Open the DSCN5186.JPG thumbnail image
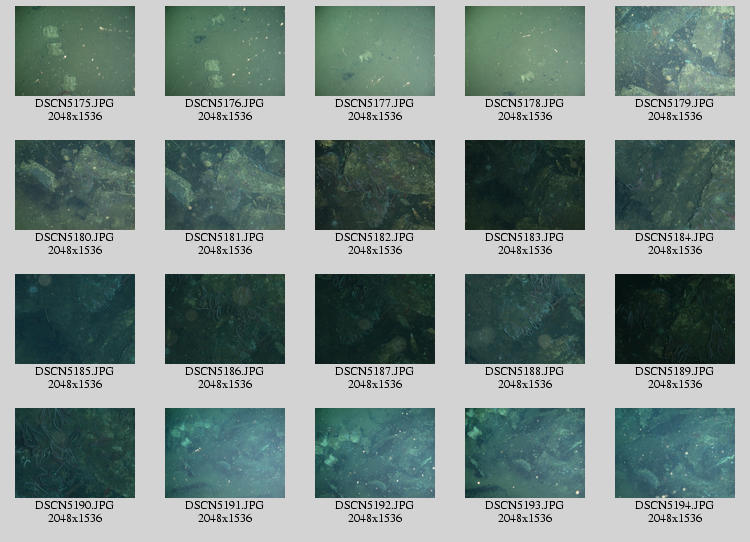Screen dimensions: 750x542 click(x=225, y=319)
